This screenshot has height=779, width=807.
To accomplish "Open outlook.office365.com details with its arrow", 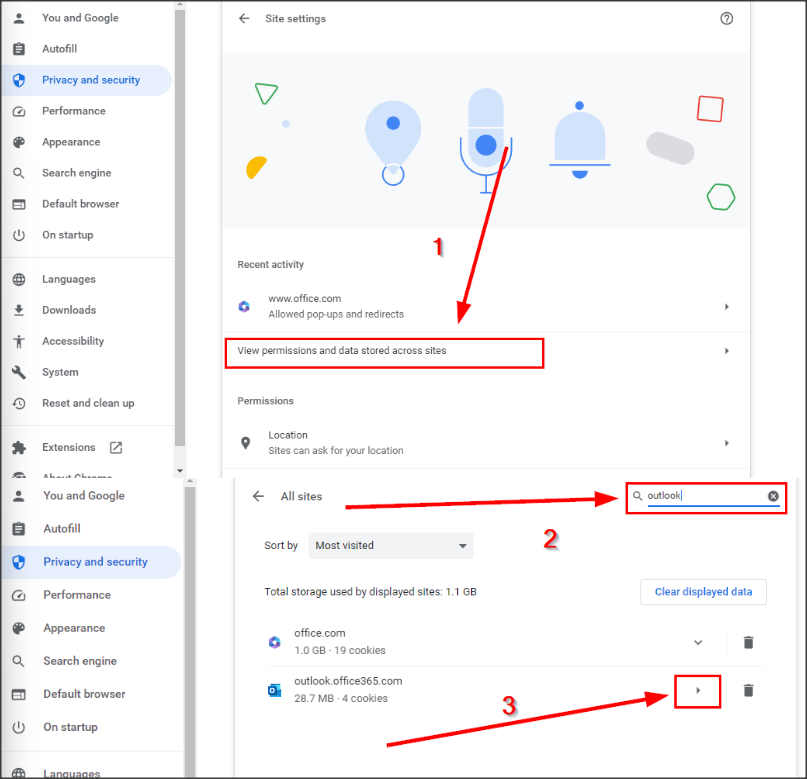I will (x=698, y=690).
